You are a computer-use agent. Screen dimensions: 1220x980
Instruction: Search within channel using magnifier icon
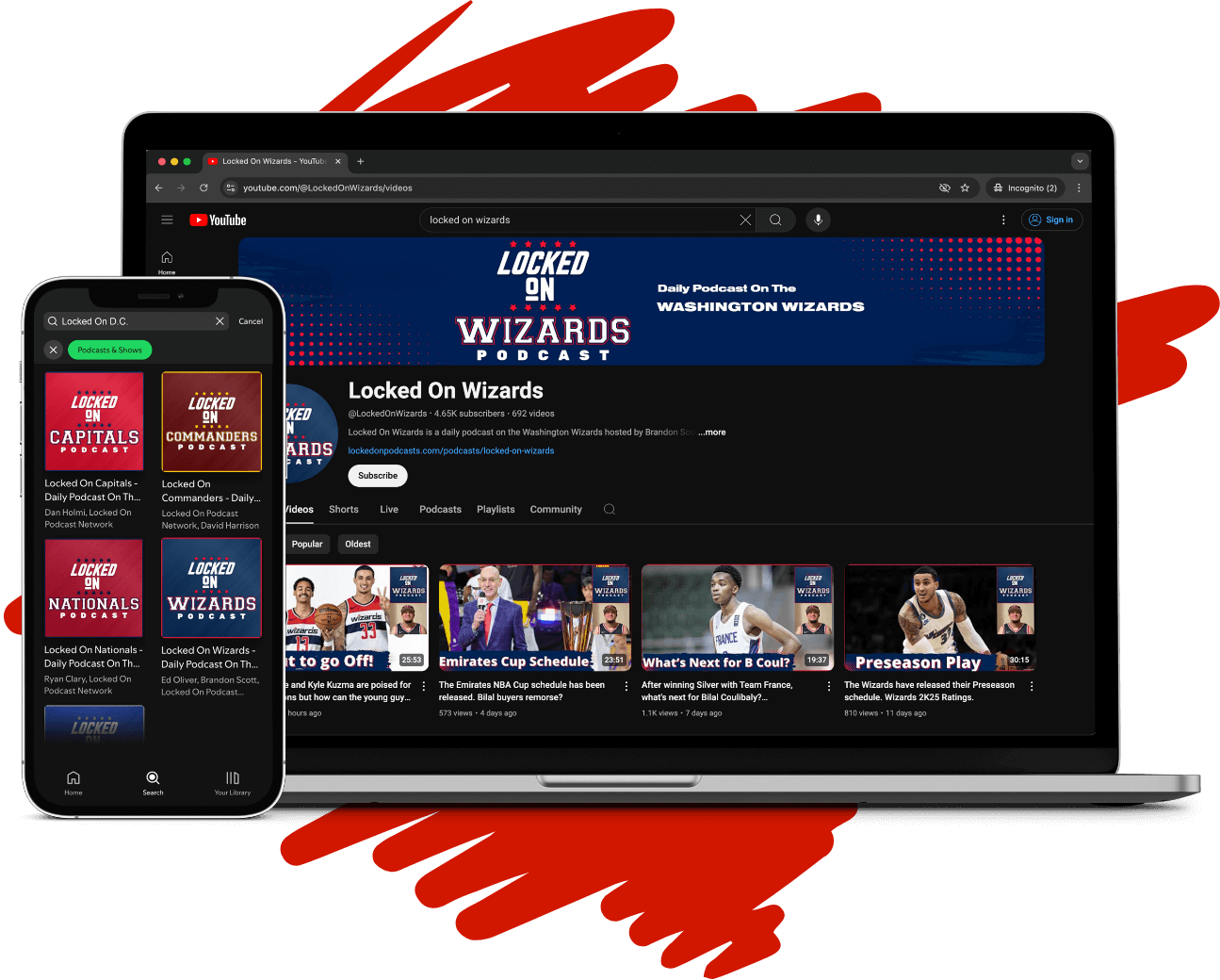click(610, 509)
